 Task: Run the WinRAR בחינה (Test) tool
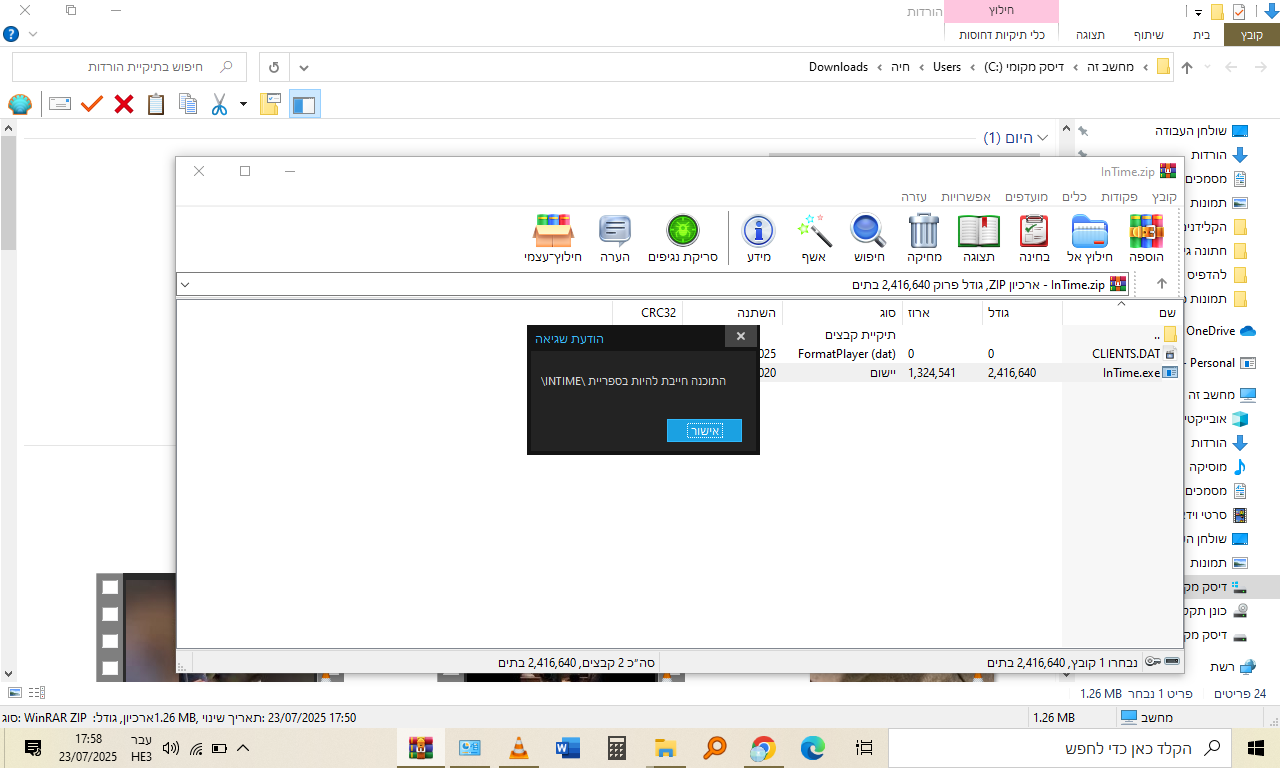1034,240
